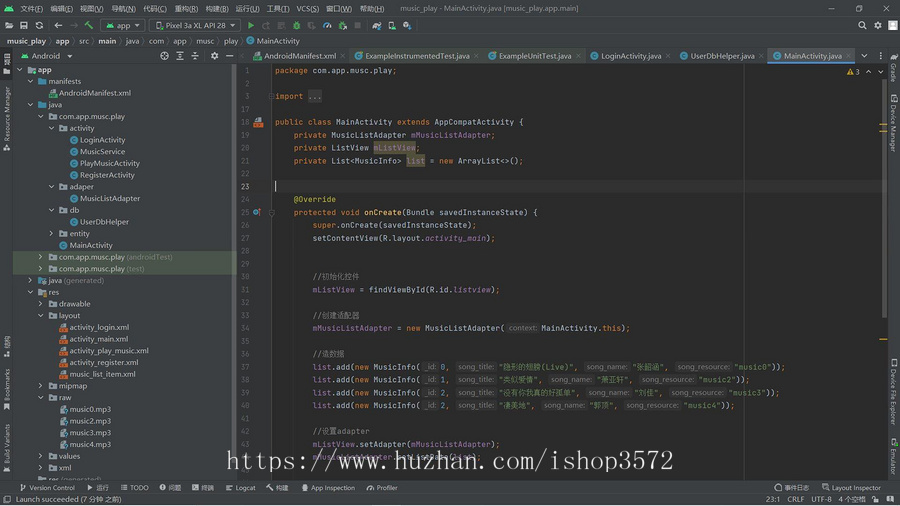Open the SDK Manager toolbar icon

click(x=407, y=25)
